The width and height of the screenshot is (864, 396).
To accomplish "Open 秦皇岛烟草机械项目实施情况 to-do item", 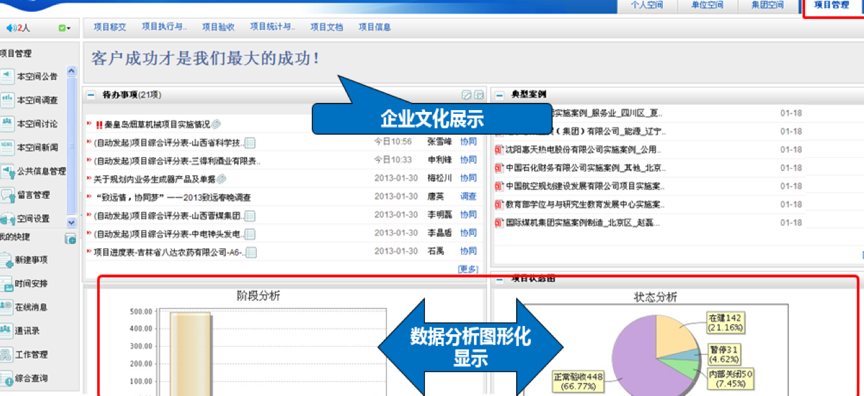I will coord(158,124).
